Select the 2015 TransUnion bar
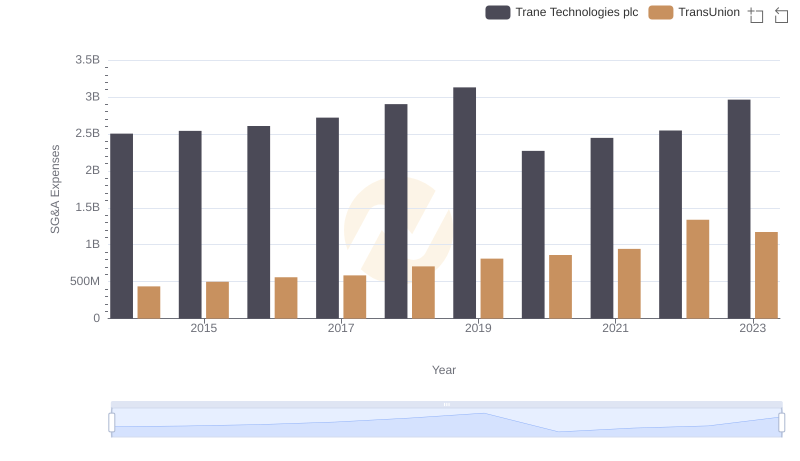The width and height of the screenshot is (800, 461). click(x=217, y=300)
